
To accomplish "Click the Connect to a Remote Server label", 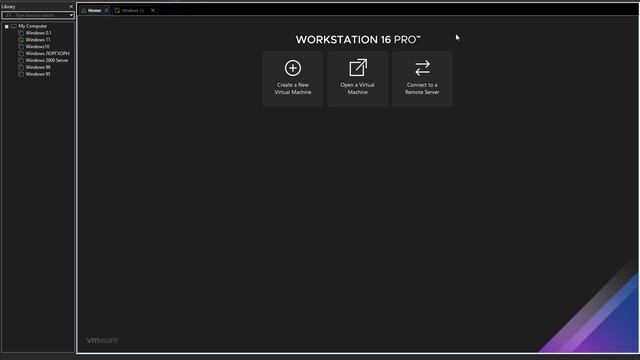I will (x=422, y=89).
